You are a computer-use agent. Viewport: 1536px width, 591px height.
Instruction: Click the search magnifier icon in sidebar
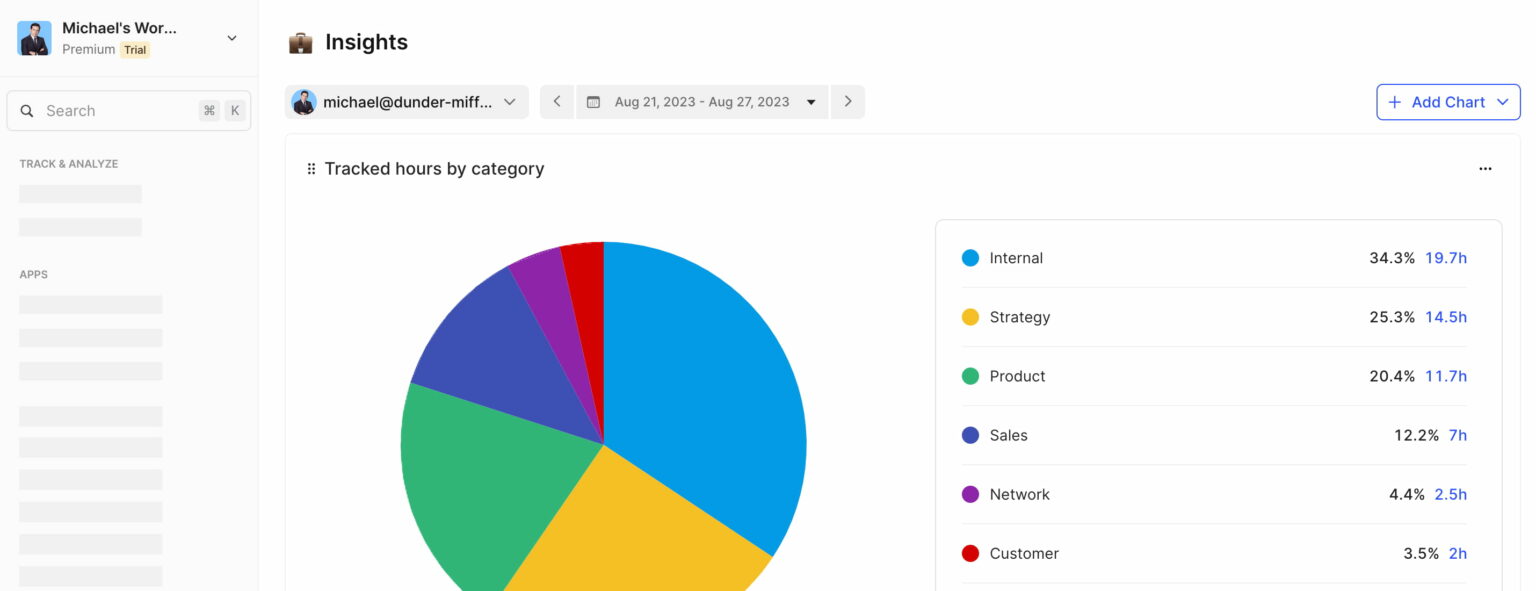coord(27,110)
